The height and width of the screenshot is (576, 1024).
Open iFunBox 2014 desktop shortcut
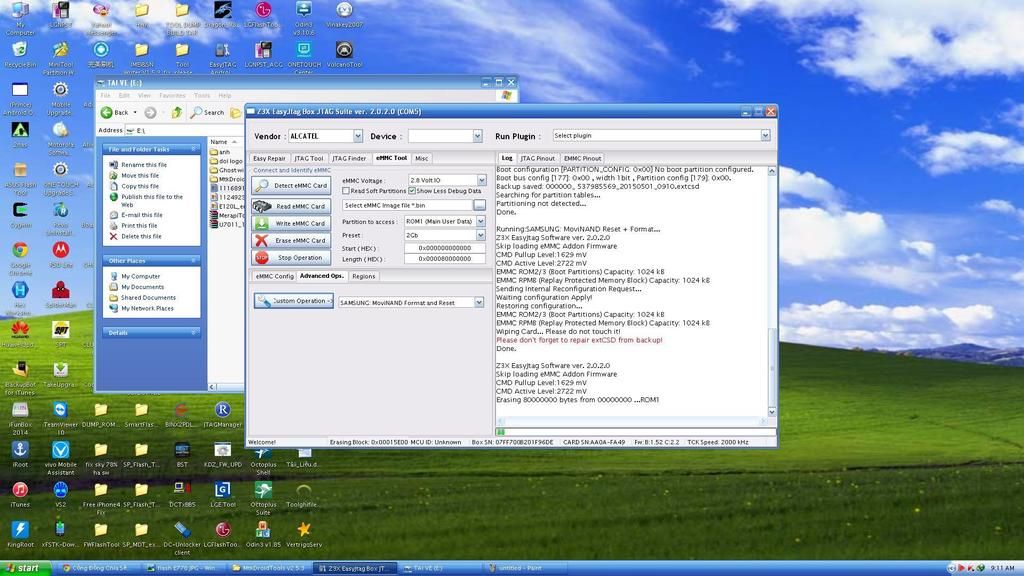pos(20,418)
